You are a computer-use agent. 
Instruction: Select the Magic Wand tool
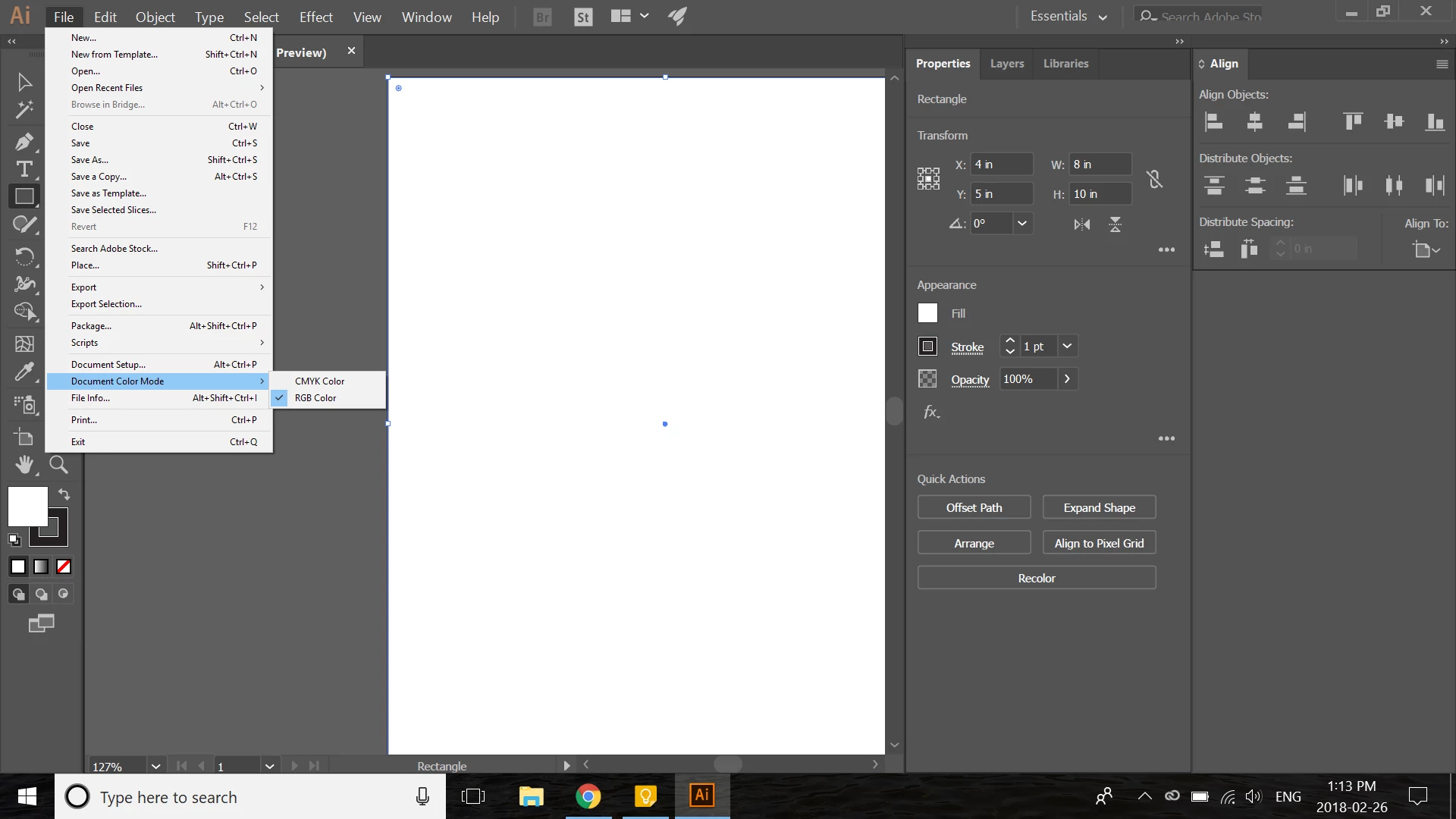click(x=24, y=110)
